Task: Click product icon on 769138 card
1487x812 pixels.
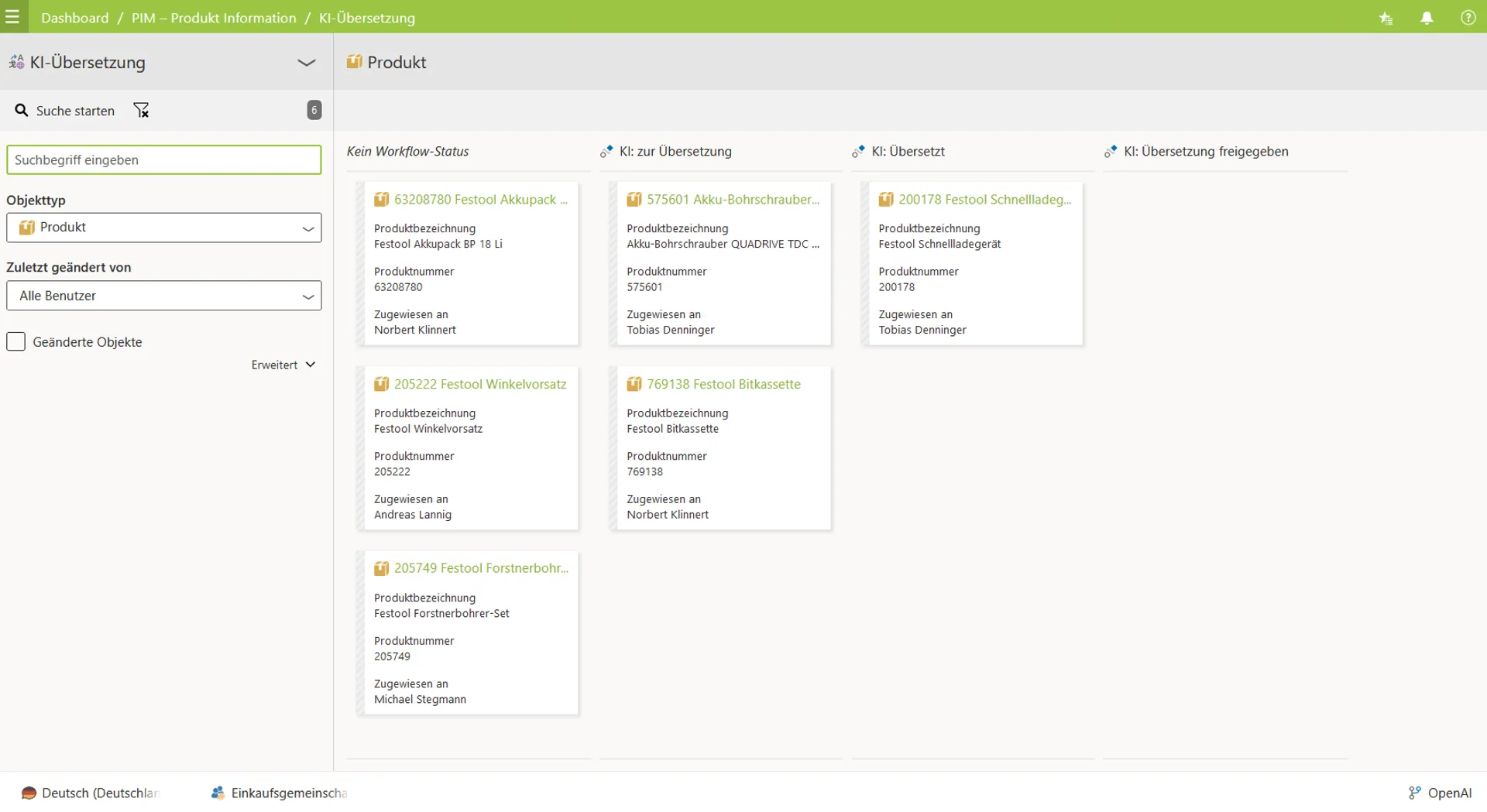Action: (634, 385)
